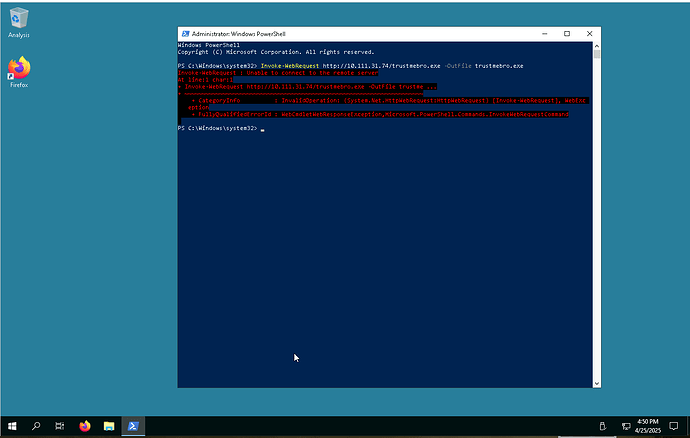Launch Firefox from the taskbar
Image resolution: width=690 pixels, height=438 pixels.
point(84,425)
